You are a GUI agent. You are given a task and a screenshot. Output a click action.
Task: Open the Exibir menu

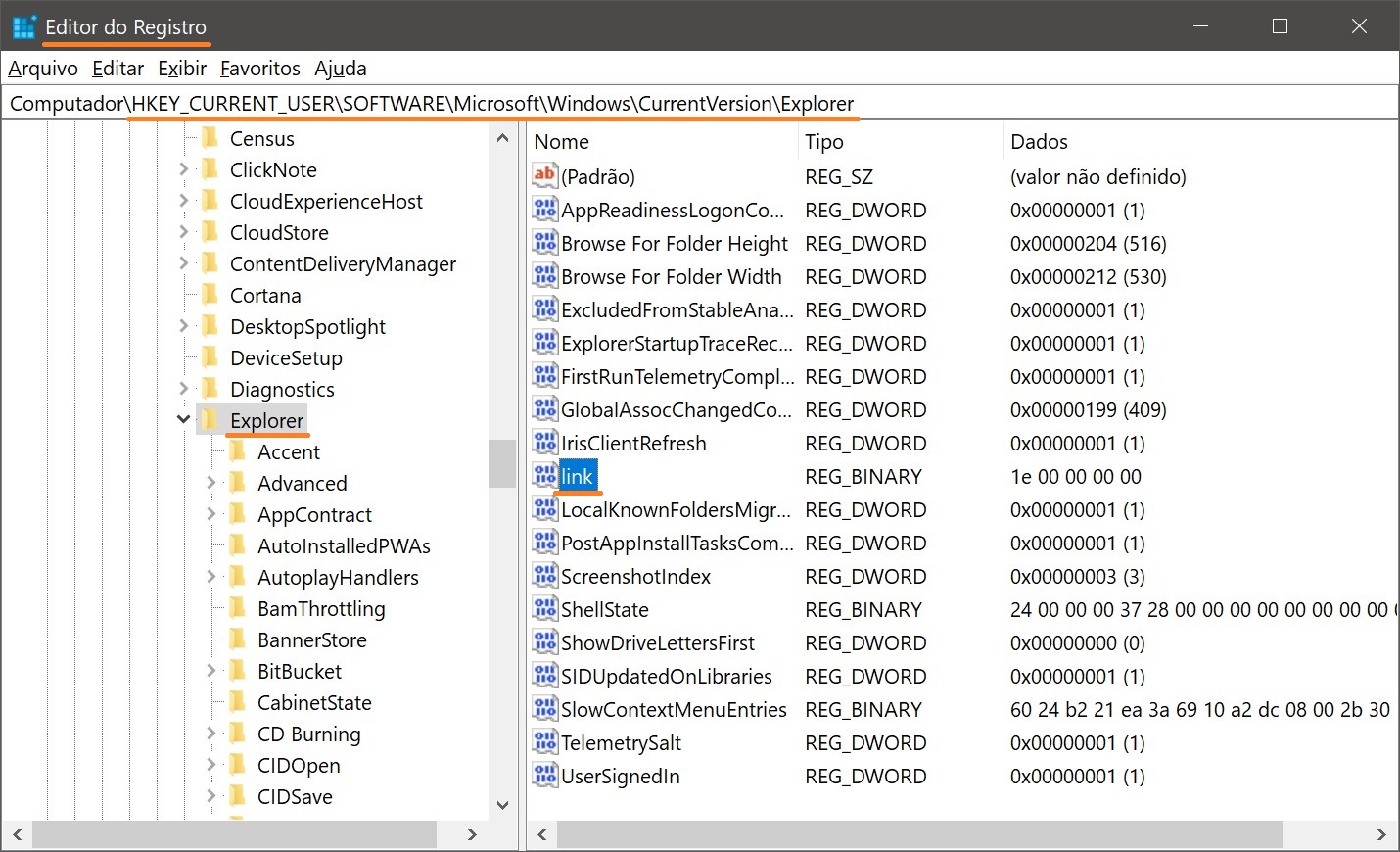(x=182, y=69)
